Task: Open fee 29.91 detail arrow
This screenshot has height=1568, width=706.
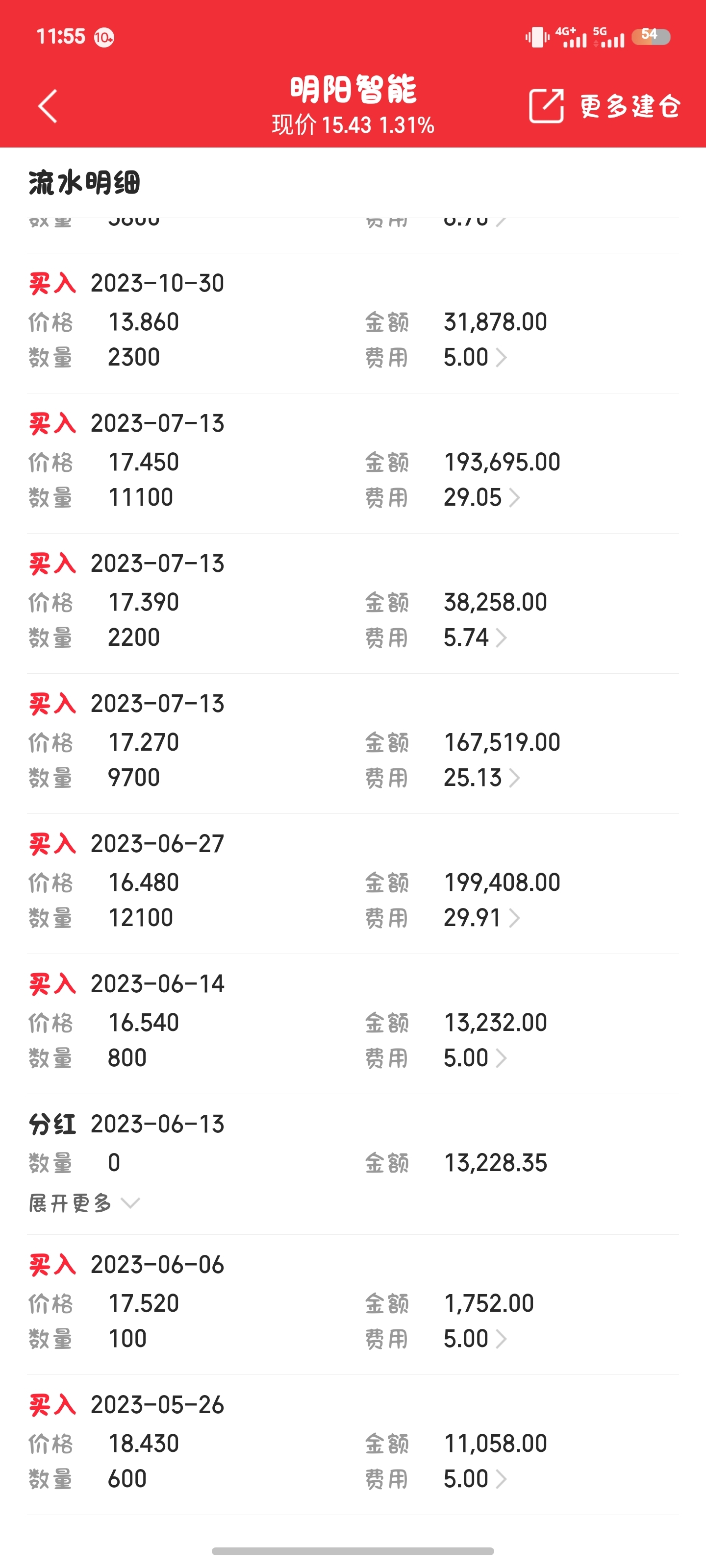Action: click(513, 918)
